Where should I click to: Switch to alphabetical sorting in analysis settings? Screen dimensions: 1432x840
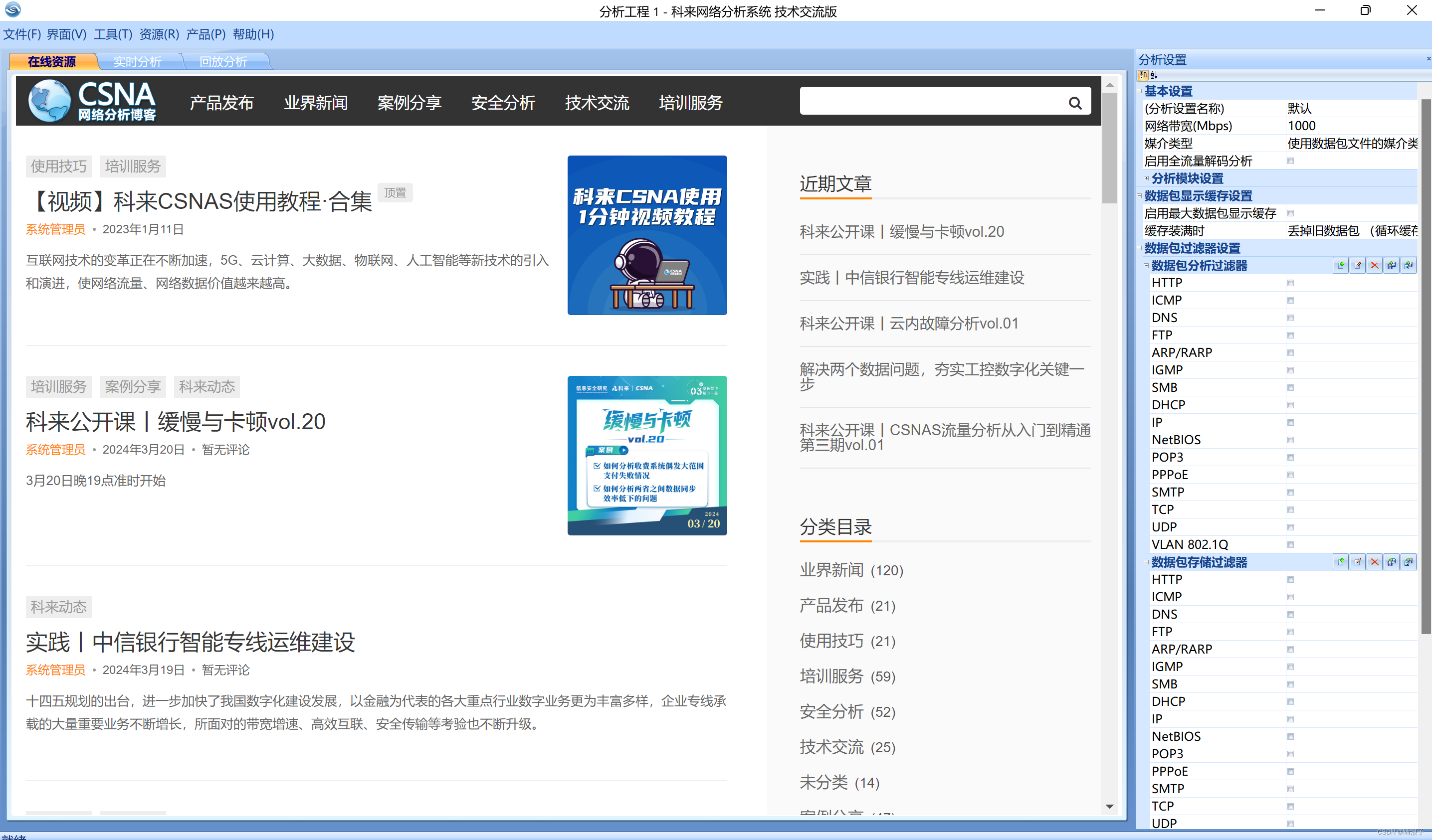pyautogui.click(x=1154, y=75)
